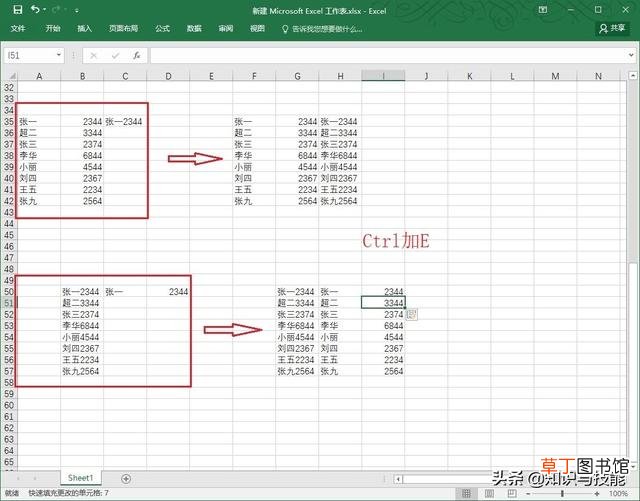
Task: Click the zoom in plus button
Action: tap(596, 494)
